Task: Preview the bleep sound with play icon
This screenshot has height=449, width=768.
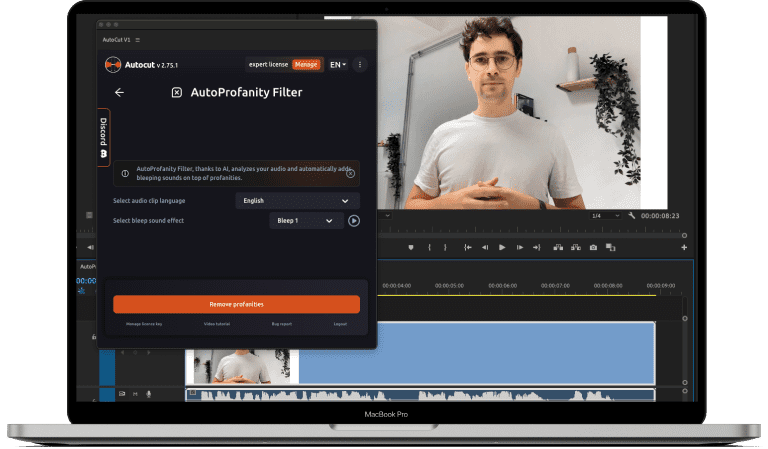Action: pos(354,221)
